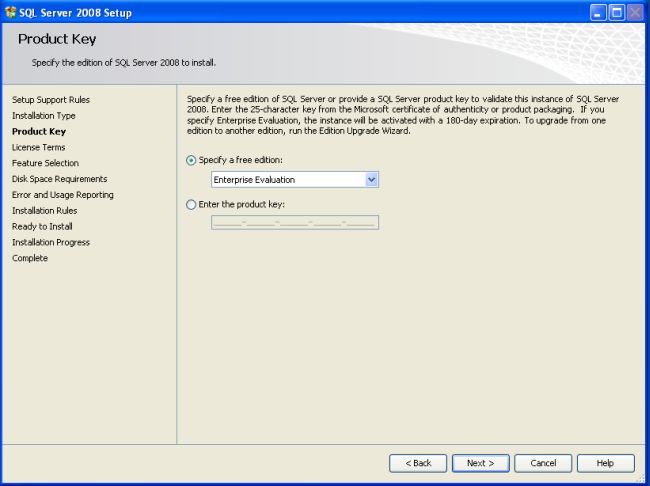Click the disabled close button in title bar

(x=635, y=13)
